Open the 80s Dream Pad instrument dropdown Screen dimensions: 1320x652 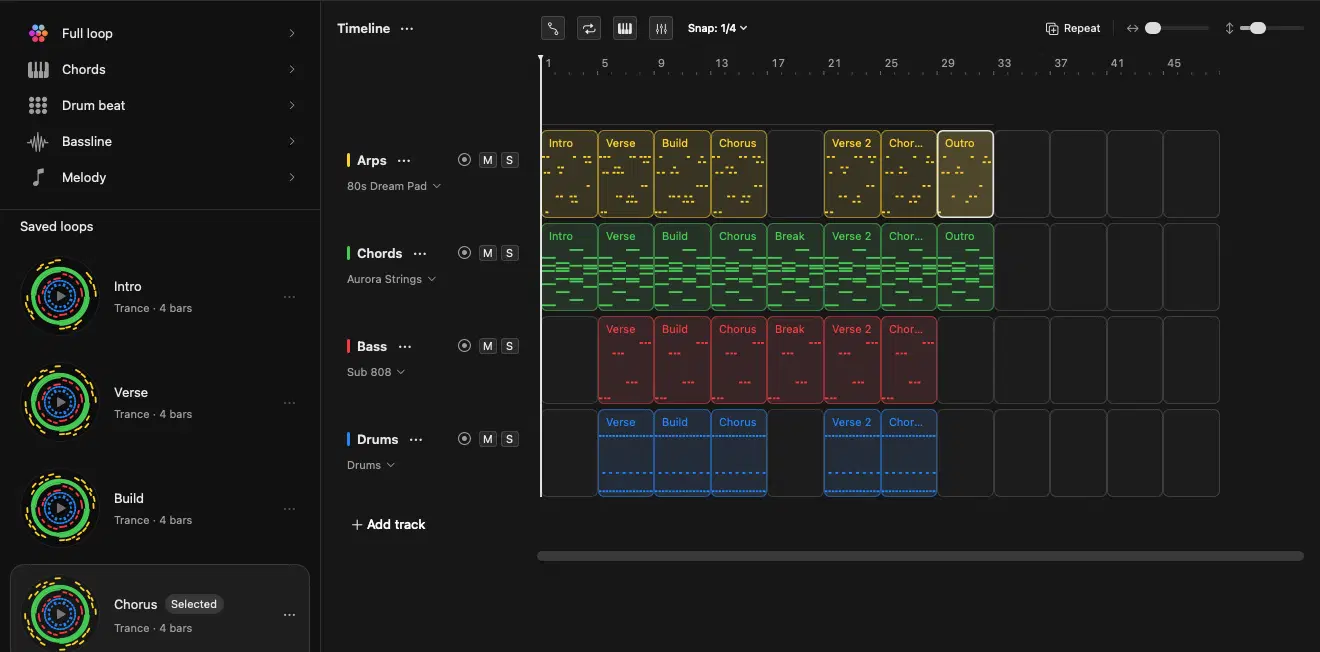(393, 186)
